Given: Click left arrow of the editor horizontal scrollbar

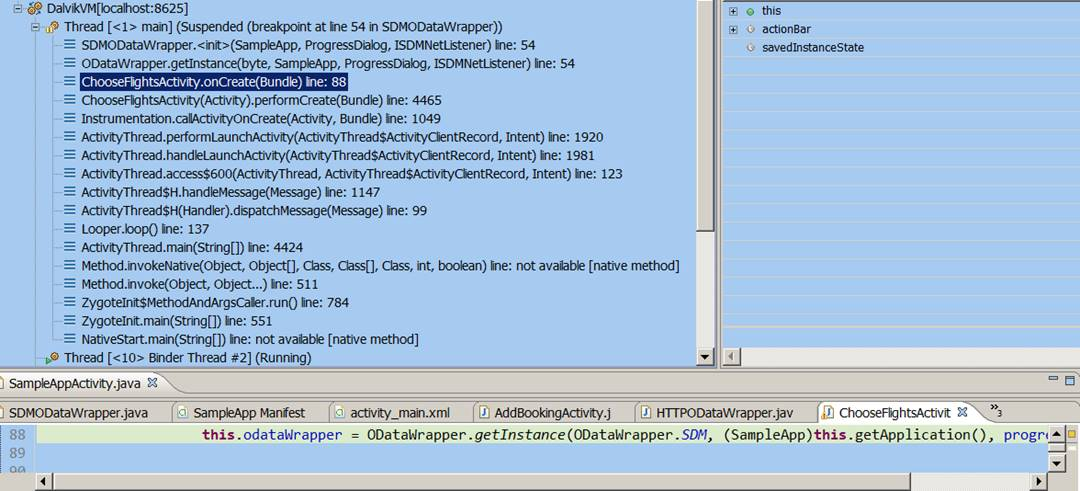Looking at the screenshot, I should 43,481.
